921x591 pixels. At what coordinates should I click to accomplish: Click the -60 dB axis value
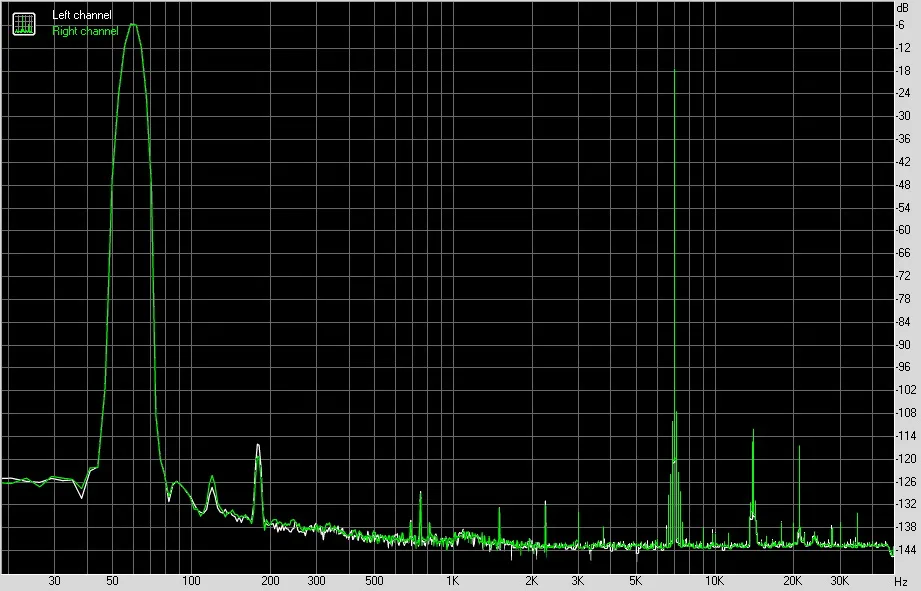point(903,230)
